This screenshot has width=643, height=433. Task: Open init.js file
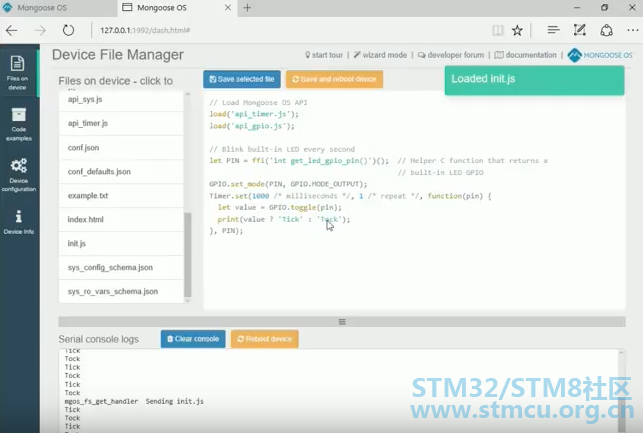click(x=121, y=244)
